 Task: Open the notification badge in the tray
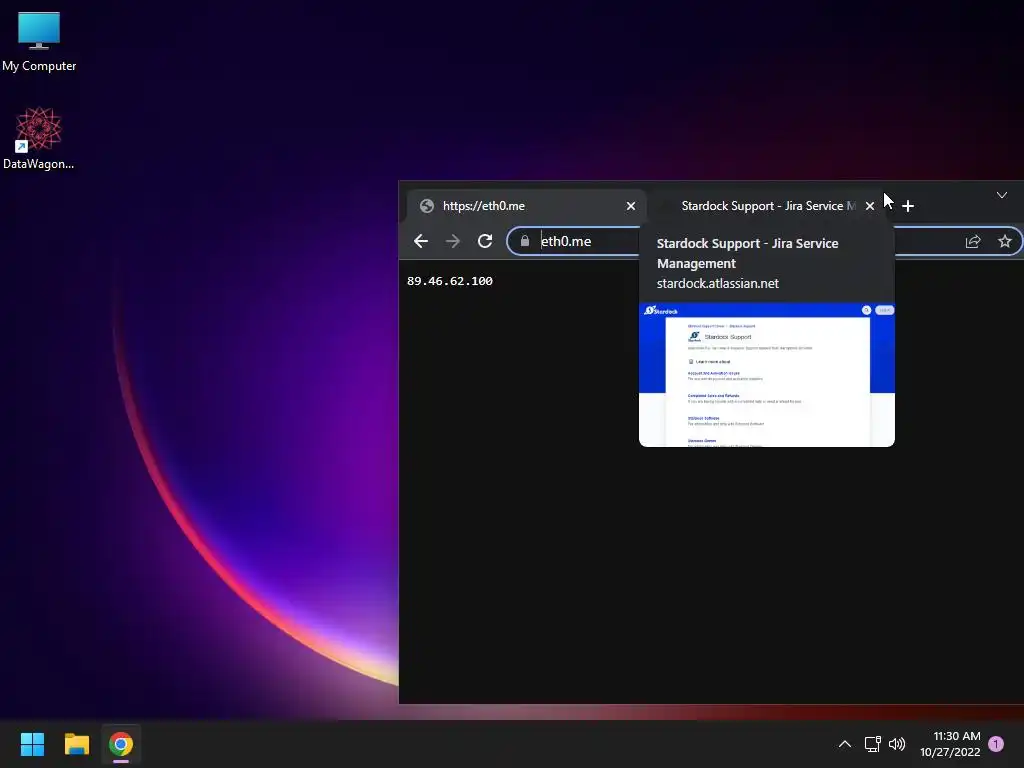pos(996,743)
